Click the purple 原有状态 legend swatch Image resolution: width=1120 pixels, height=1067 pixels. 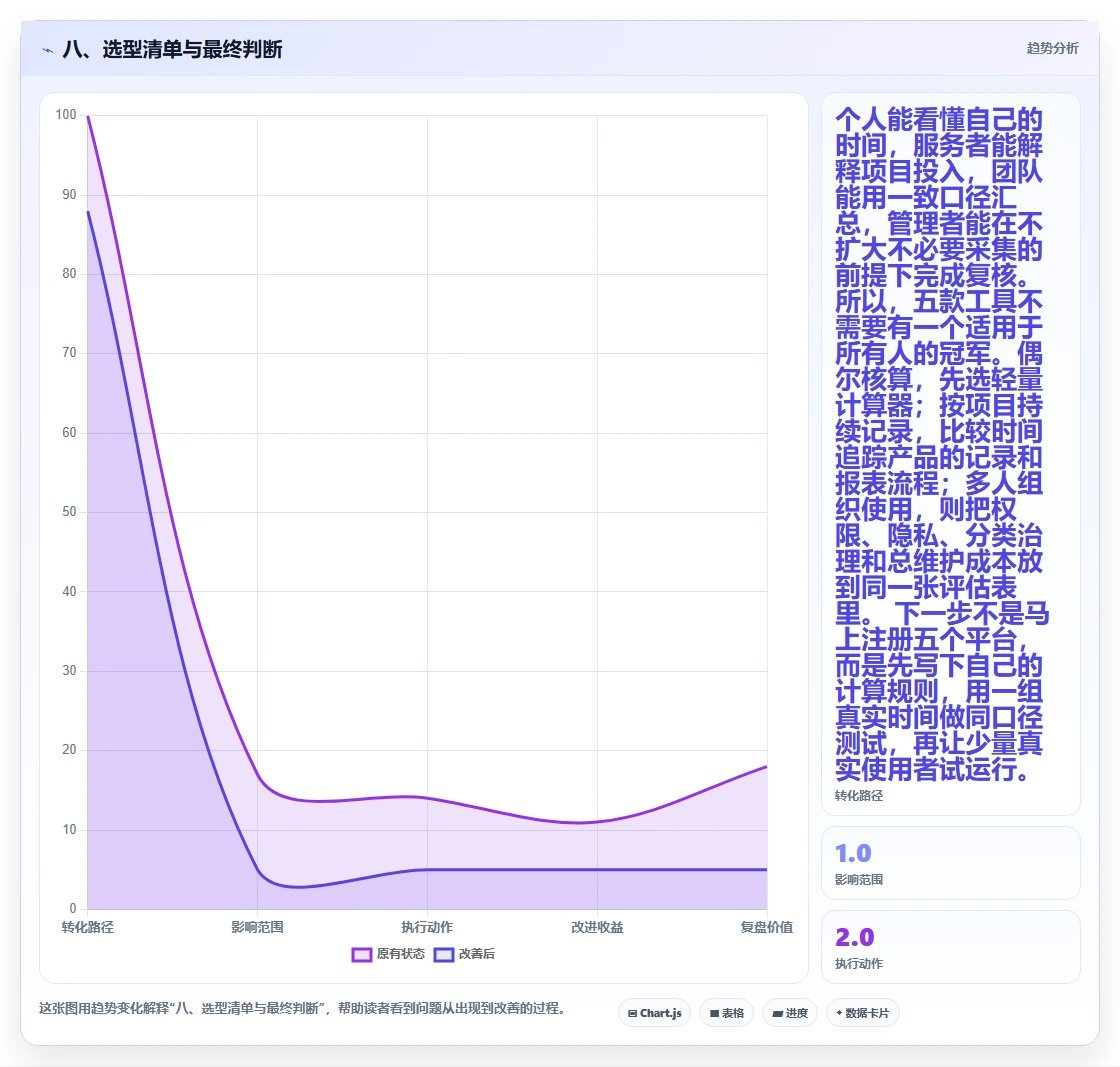(361, 955)
